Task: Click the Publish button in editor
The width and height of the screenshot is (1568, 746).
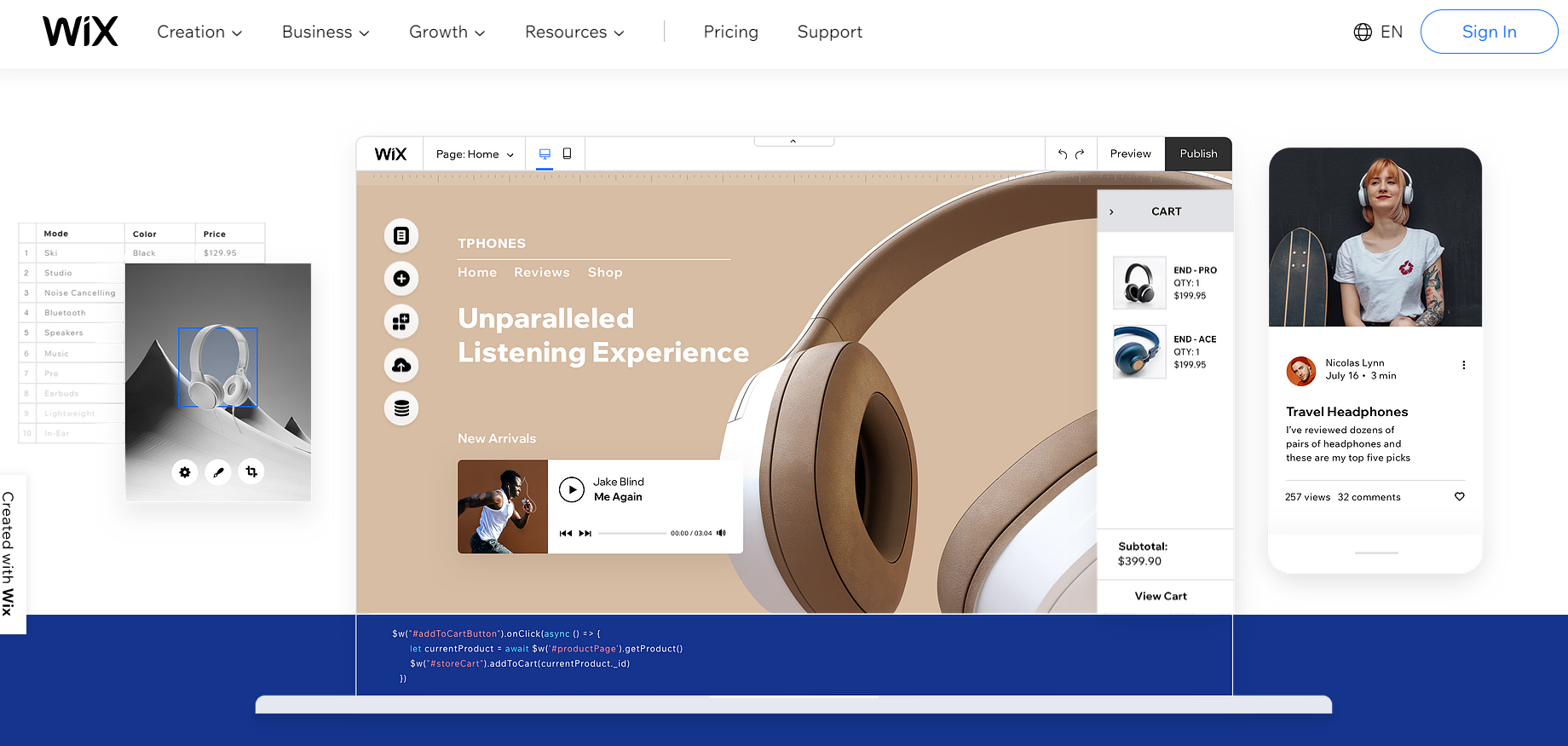Action: tap(1198, 154)
